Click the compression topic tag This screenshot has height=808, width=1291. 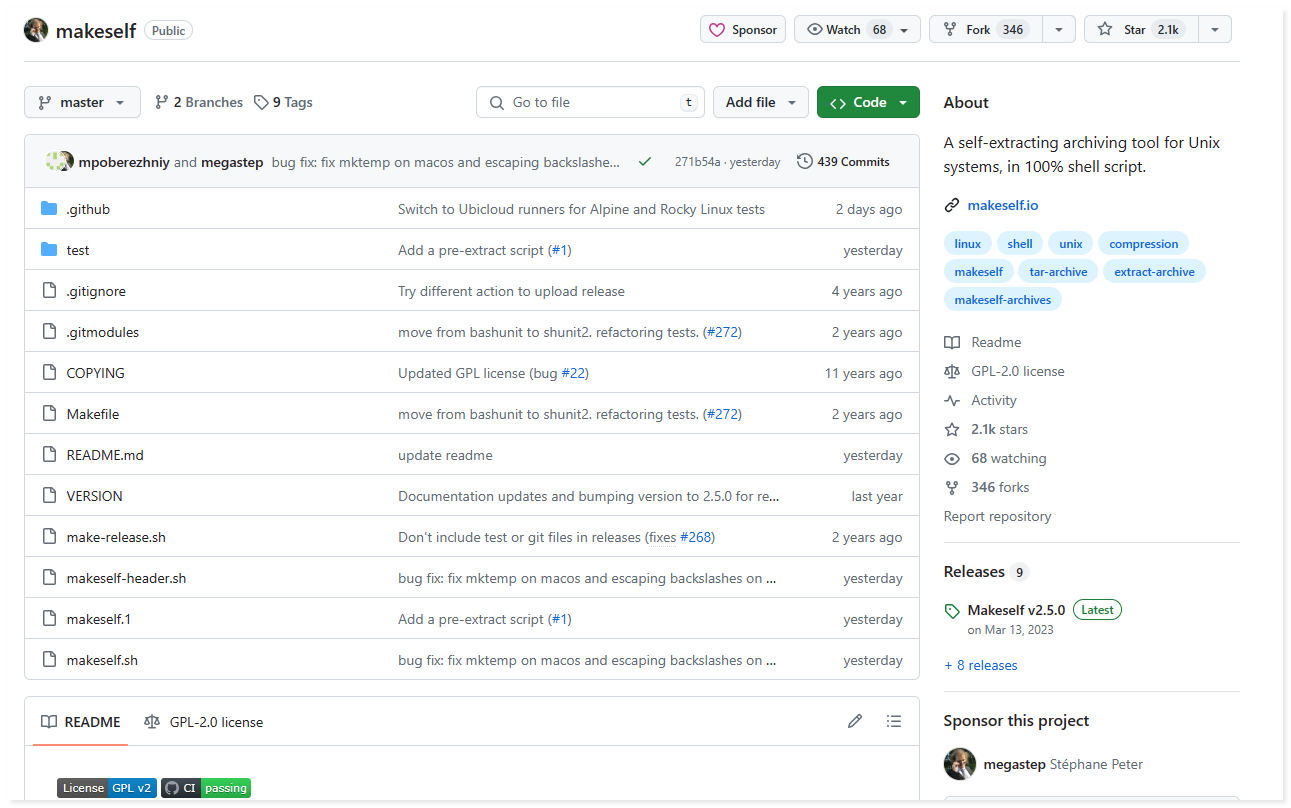(x=1143, y=244)
